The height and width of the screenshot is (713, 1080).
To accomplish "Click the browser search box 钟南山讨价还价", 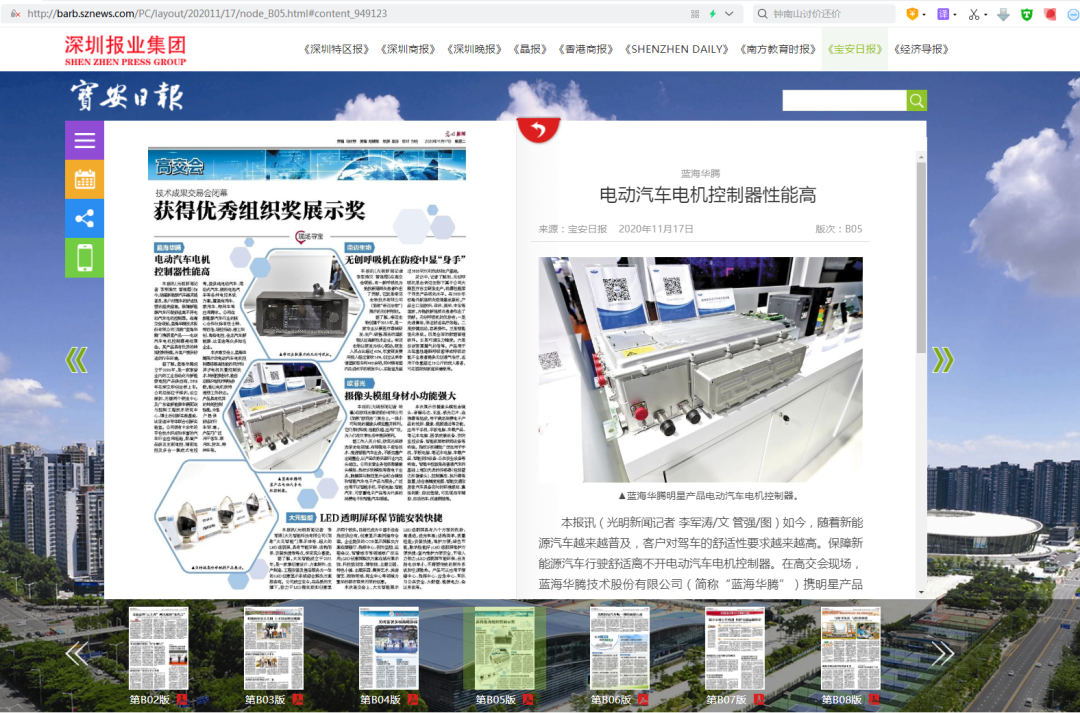I will (824, 14).
